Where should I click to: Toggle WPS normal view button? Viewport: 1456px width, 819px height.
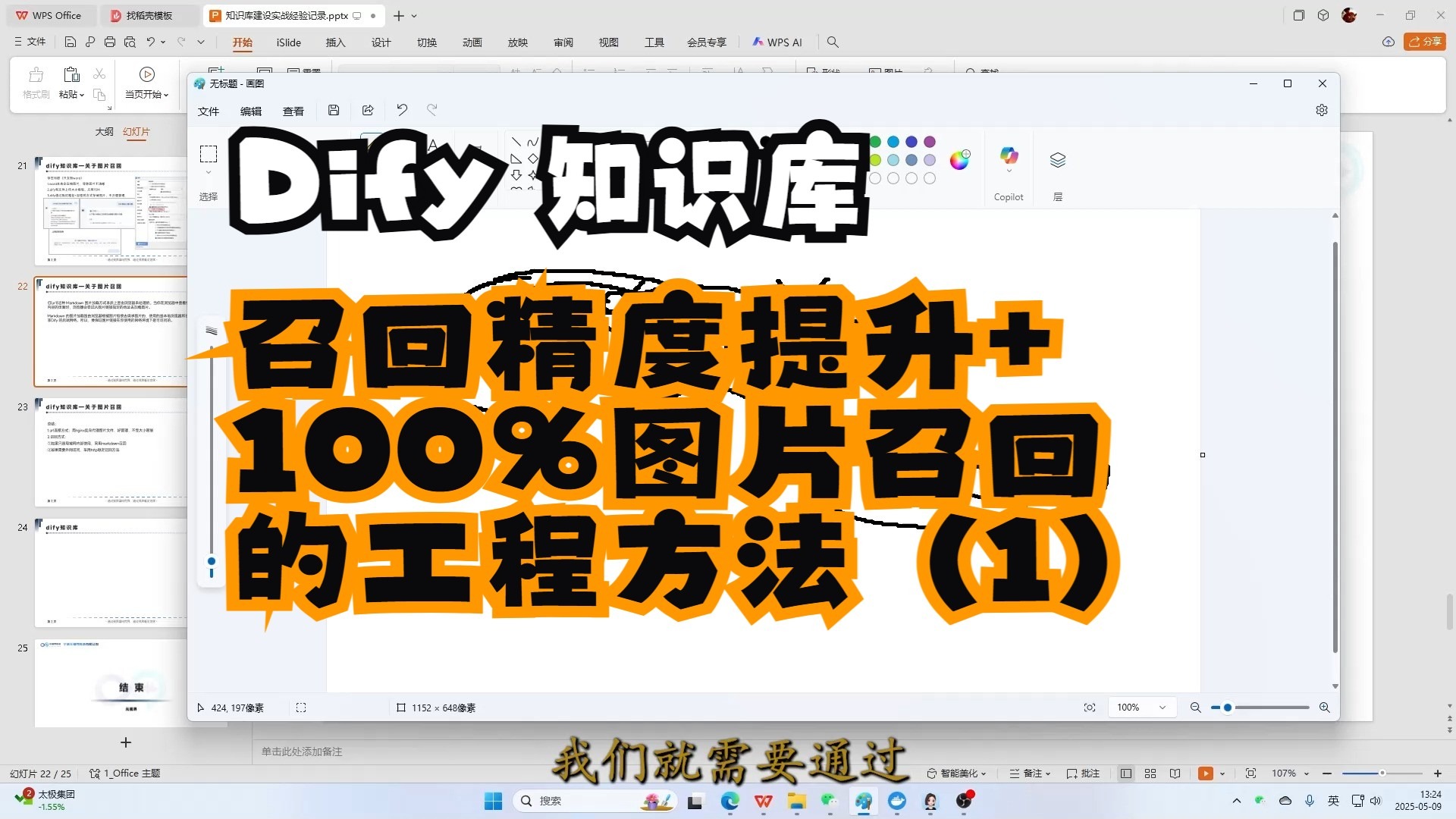pyautogui.click(x=1126, y=773)
